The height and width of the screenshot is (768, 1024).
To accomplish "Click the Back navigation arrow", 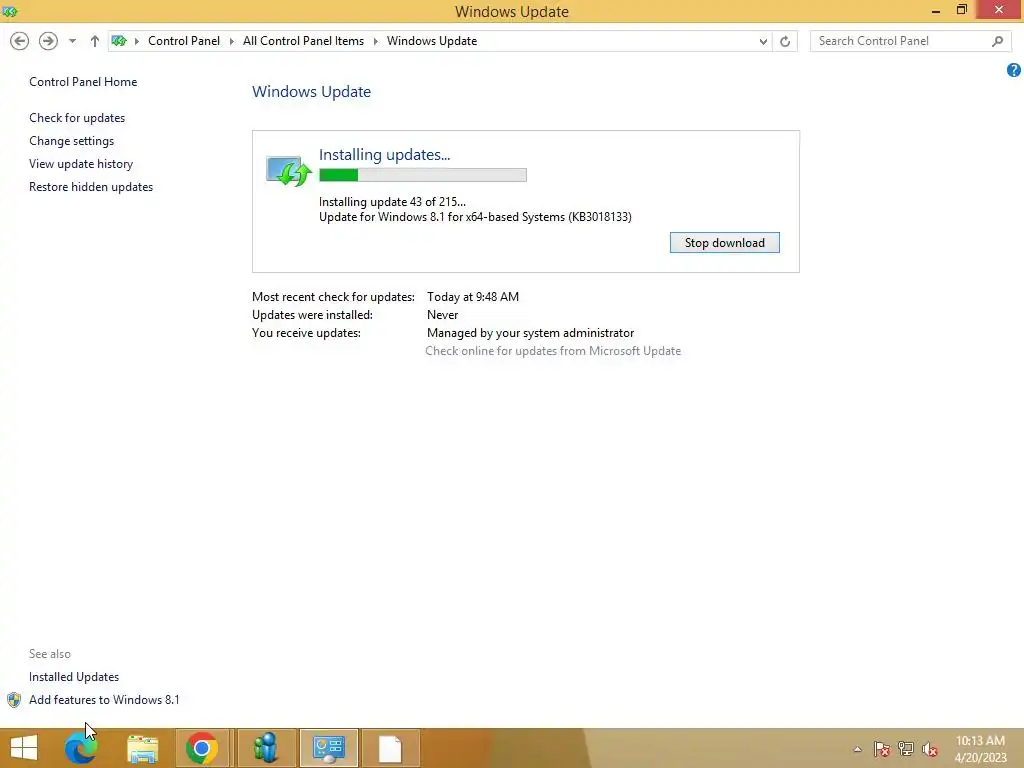I will point(20,41).
